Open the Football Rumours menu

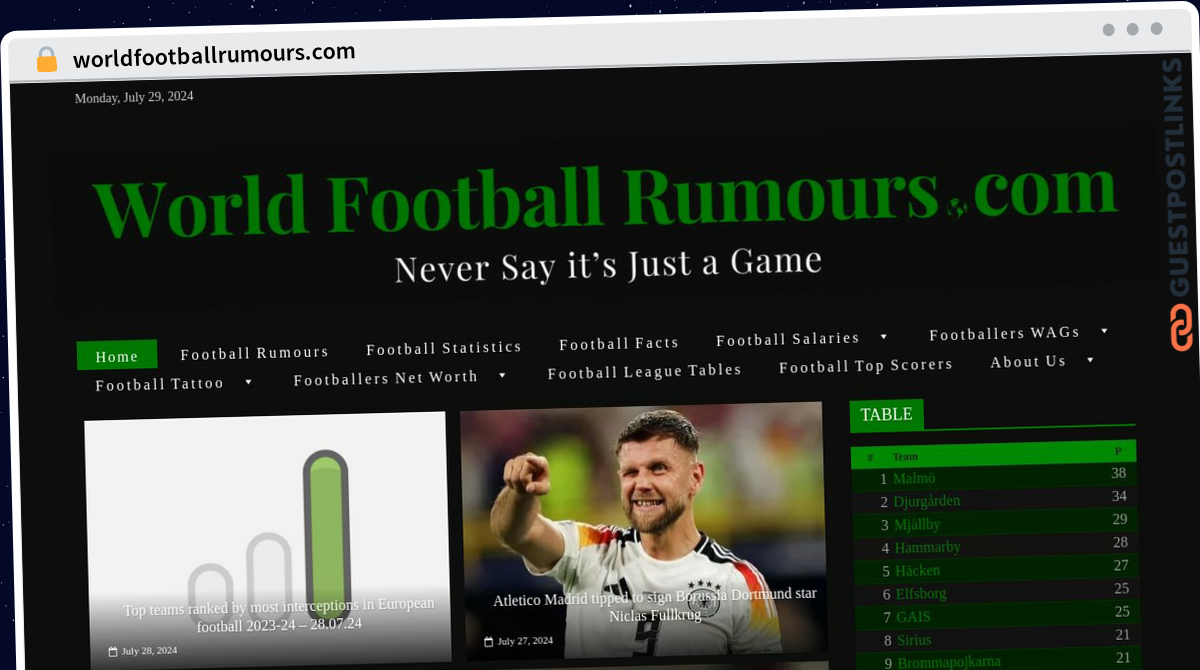coord(255,353)
